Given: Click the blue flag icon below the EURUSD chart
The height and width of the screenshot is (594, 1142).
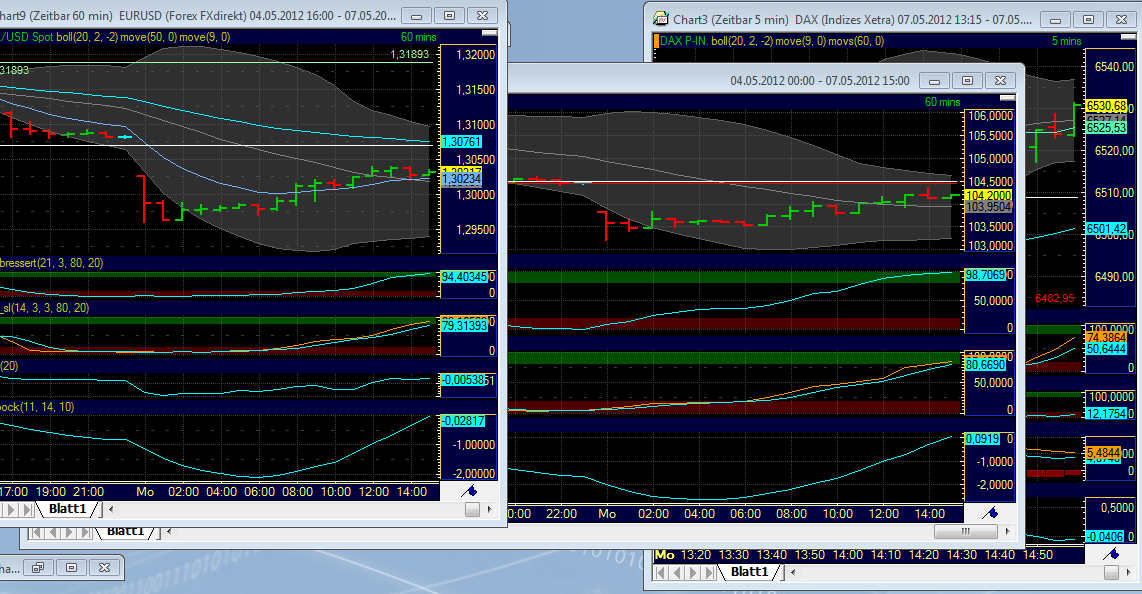Looking at the screenshot, I should click(x=471, y=492).
